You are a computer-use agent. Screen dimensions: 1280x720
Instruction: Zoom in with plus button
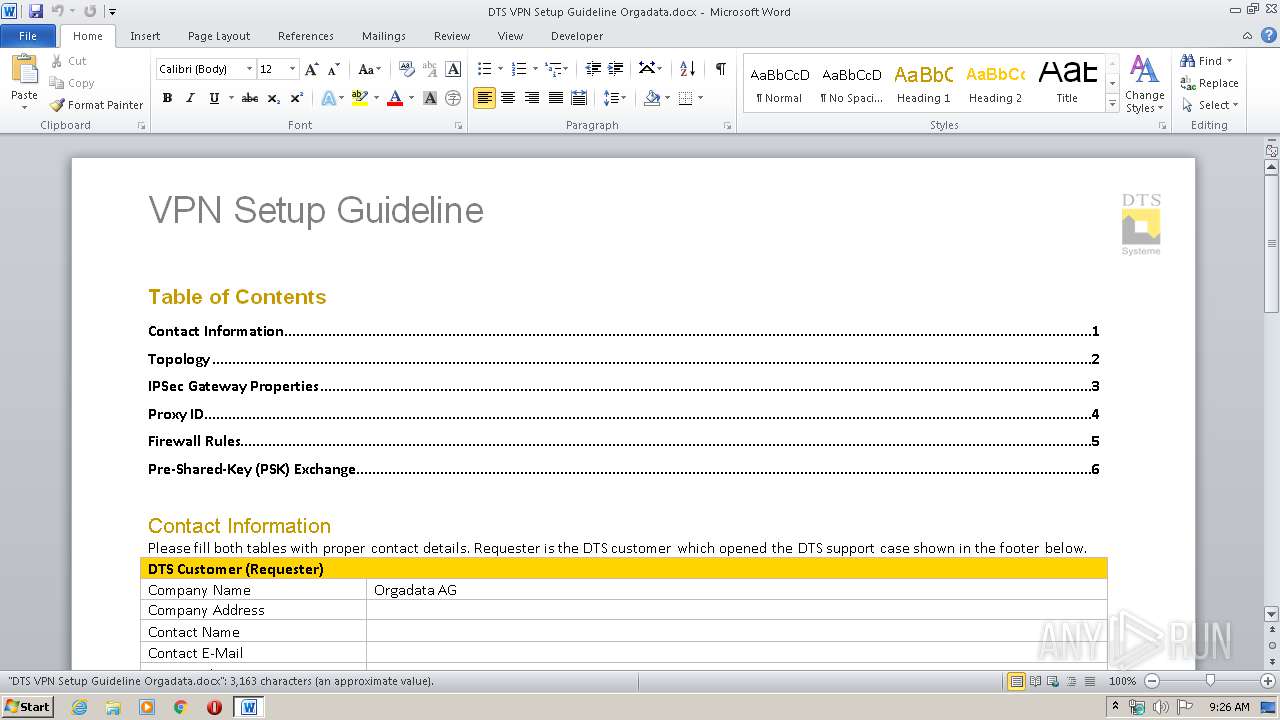coord(1267,681)
